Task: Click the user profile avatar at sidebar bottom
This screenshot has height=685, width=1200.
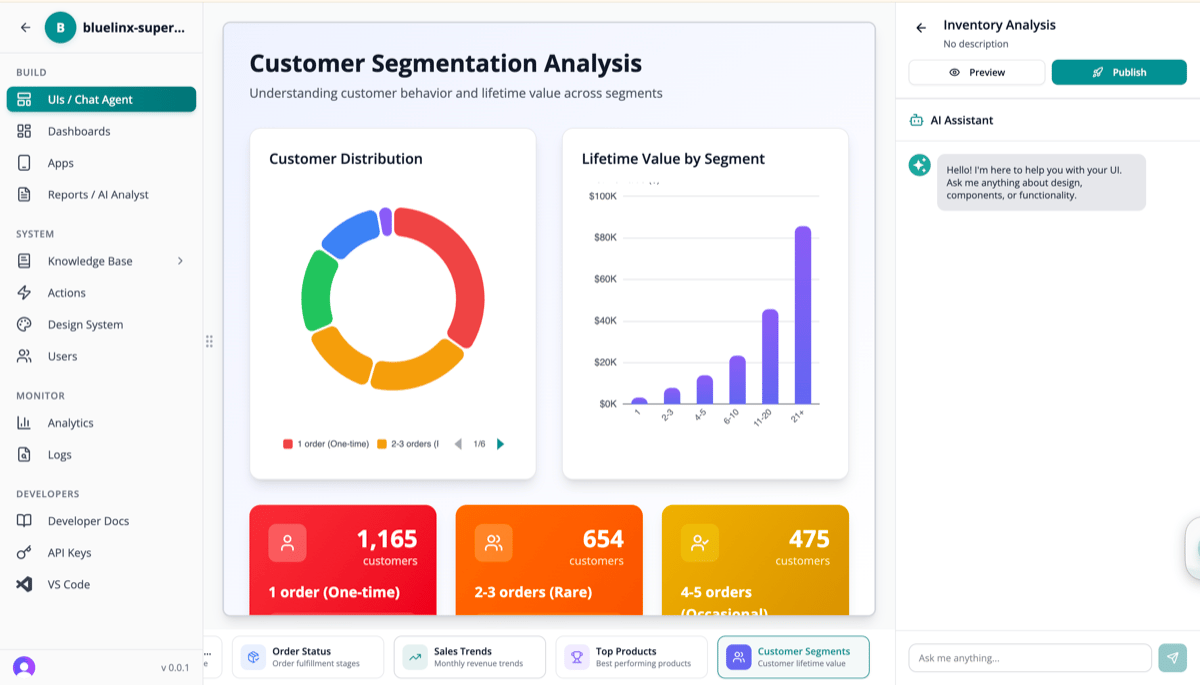Action: [24, 667]
